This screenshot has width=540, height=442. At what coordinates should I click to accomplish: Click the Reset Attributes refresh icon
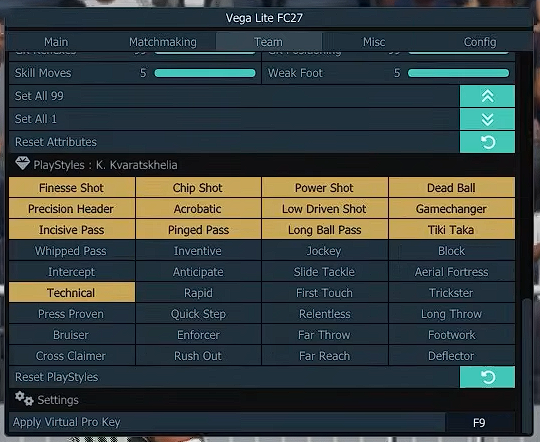coord(487,142)
